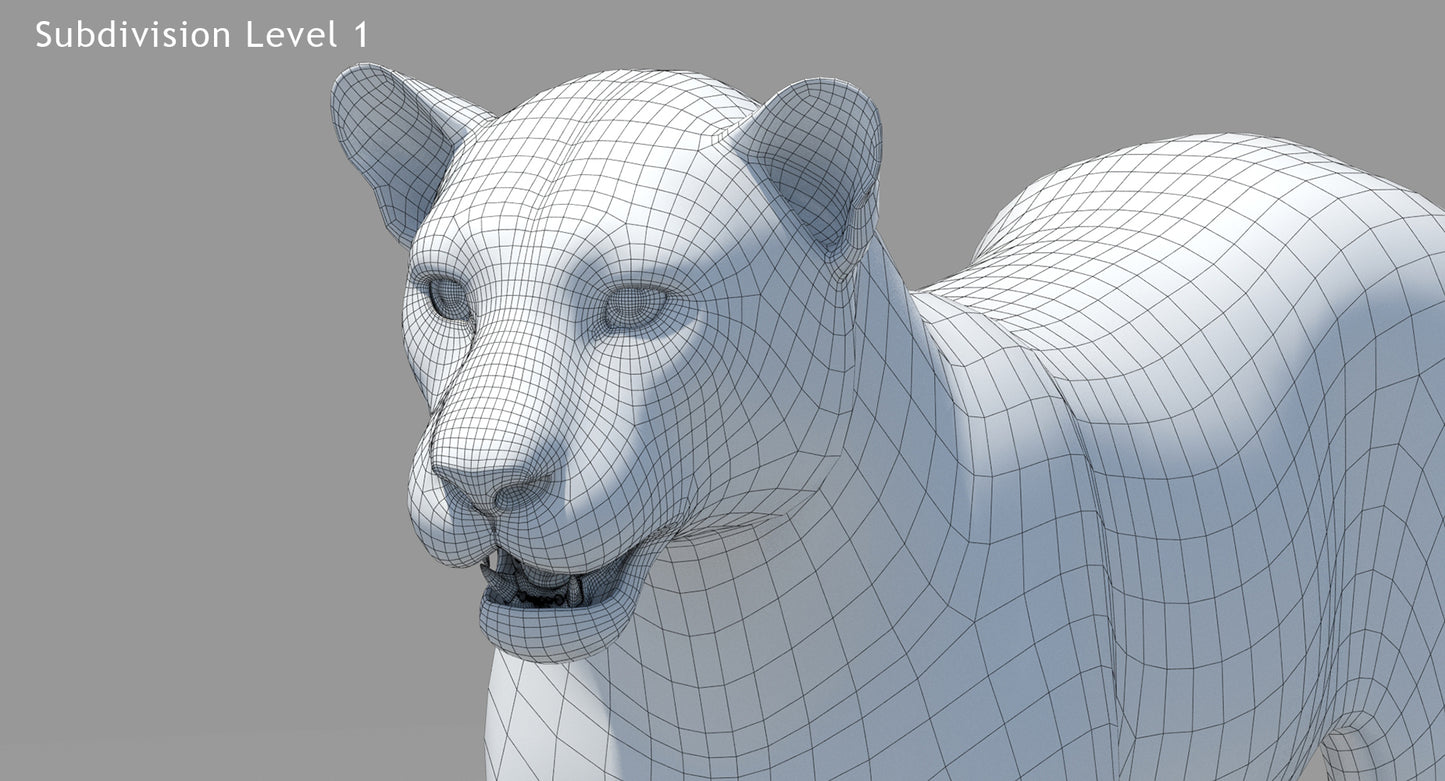
Task: Click the visible fang tooth in the mouth
Action: click(489, 574)
